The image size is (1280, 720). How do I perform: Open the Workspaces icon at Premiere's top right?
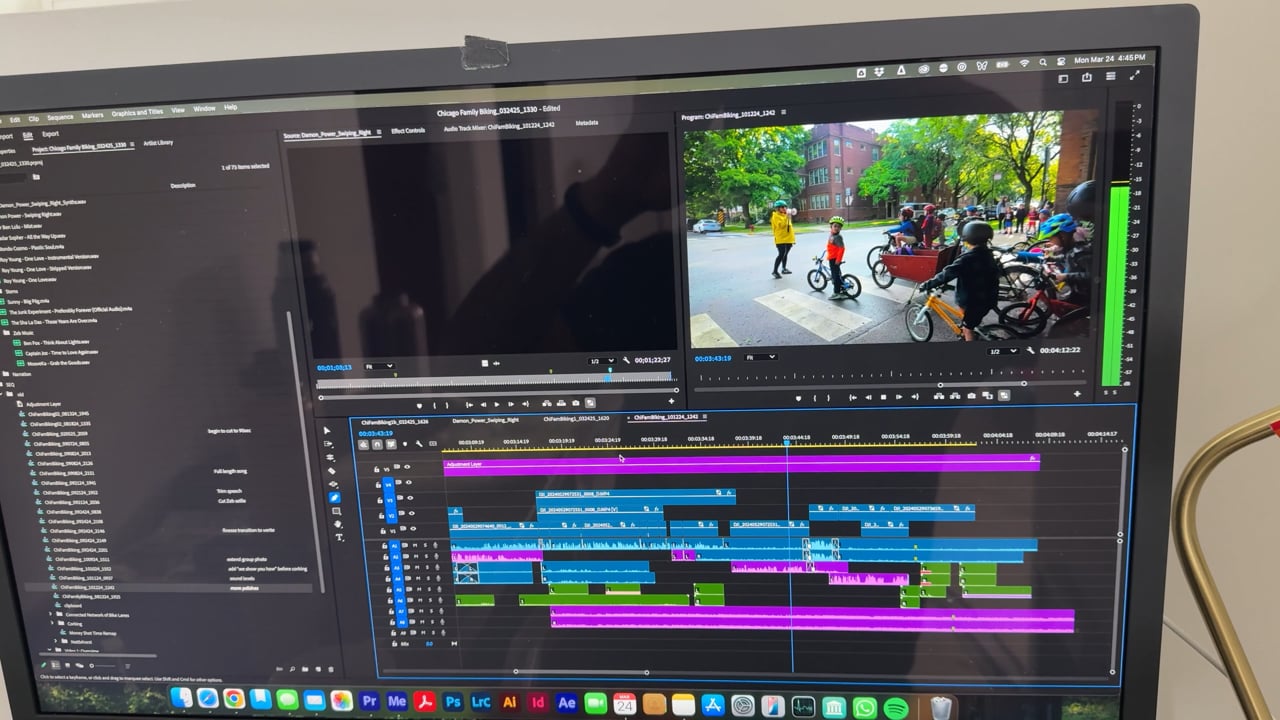click(x=1065, y=77)
